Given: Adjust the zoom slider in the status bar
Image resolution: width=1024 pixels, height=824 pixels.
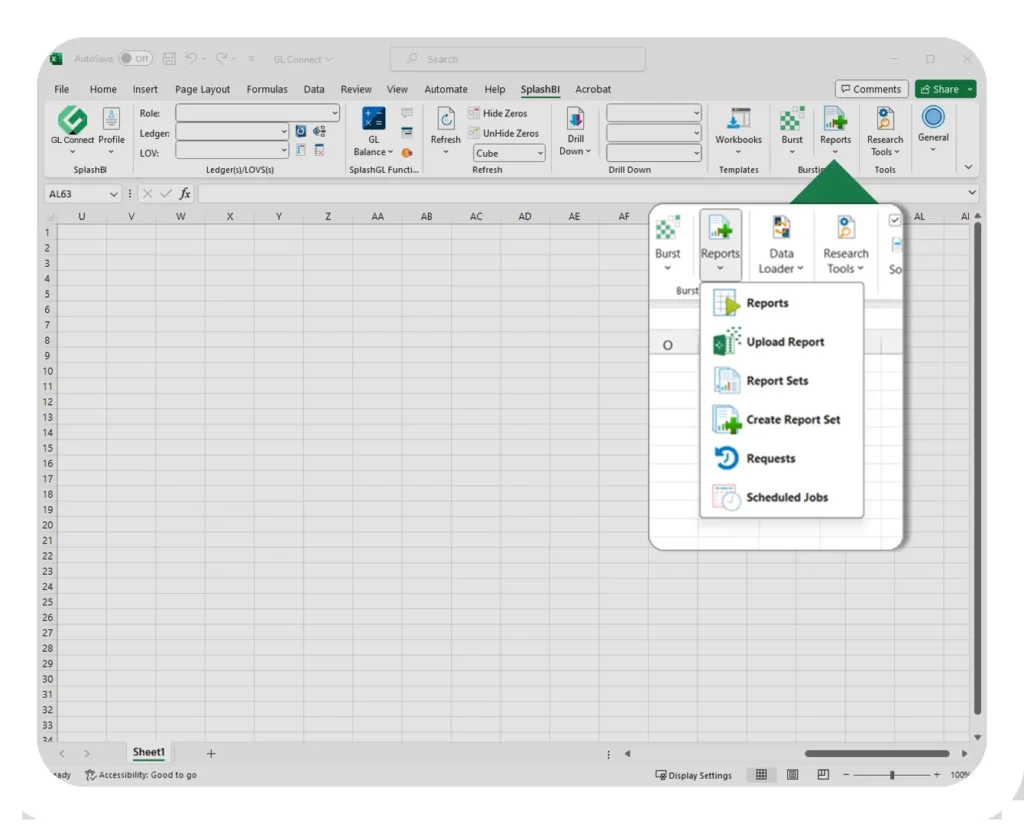Looking at the screenshot, I should (891, 775).
